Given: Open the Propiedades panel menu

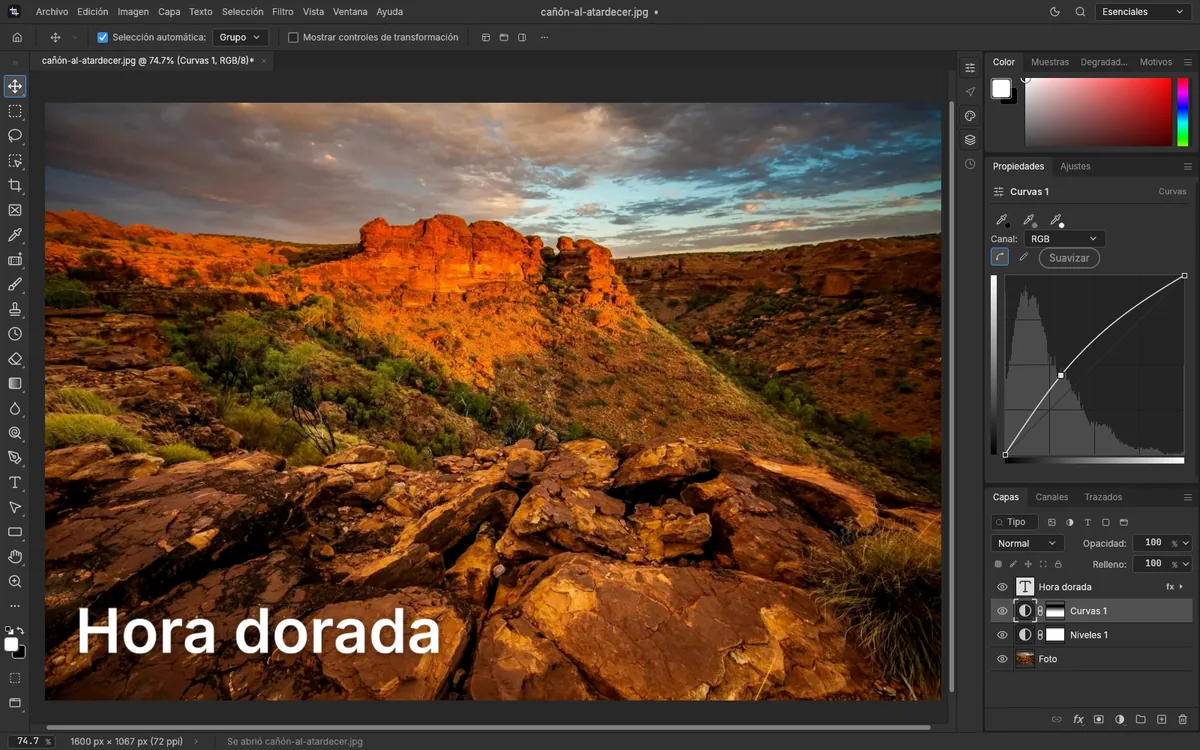Looking at the screenshot, I should [1188, 166].
